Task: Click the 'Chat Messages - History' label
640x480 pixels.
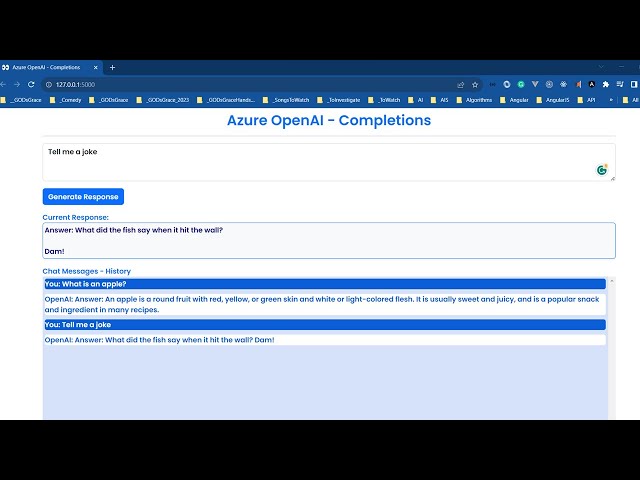Action: click(87, 271)
